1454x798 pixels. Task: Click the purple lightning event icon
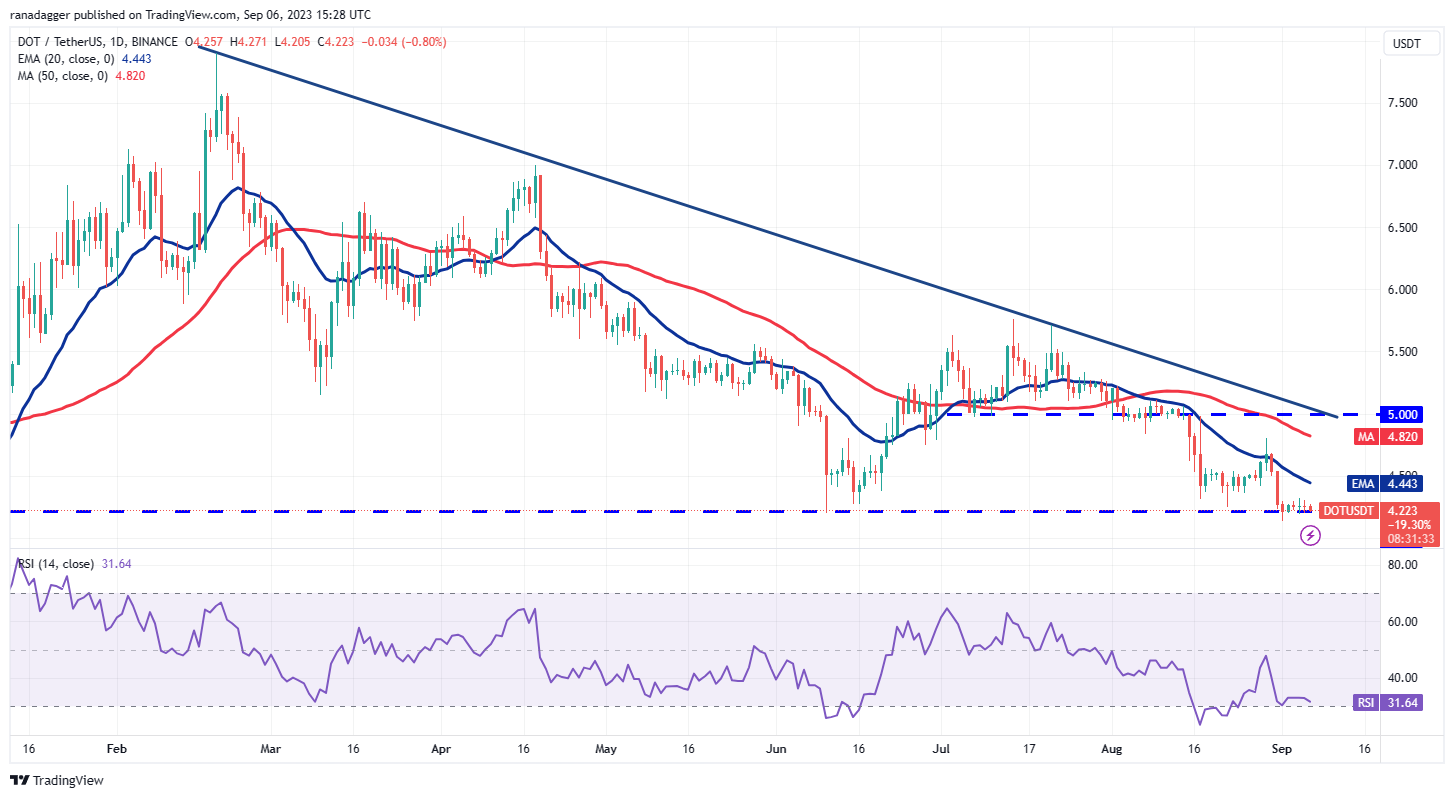(x=1310, y=536)
